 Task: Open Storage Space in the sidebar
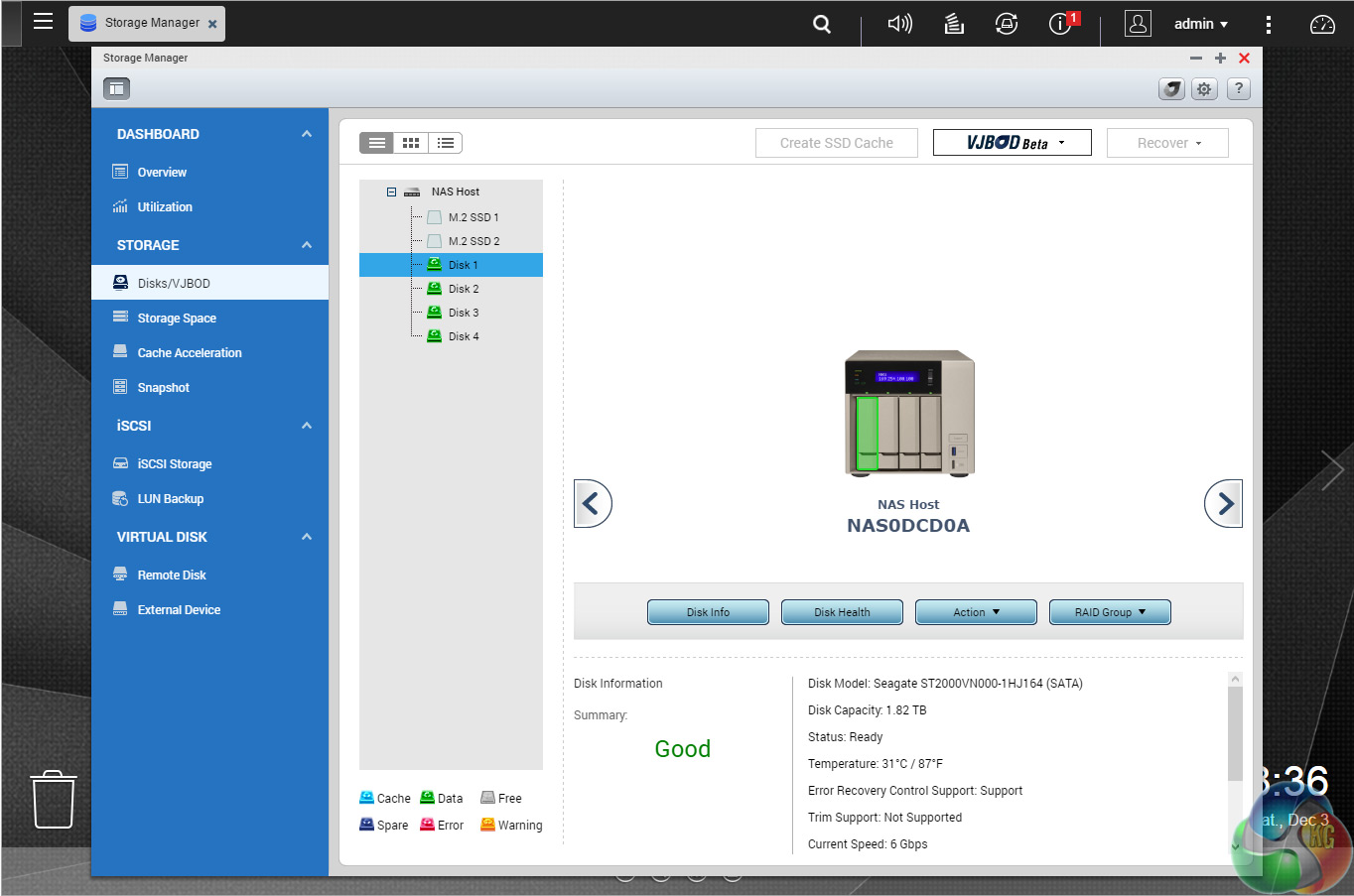click(x=177, y=319)
